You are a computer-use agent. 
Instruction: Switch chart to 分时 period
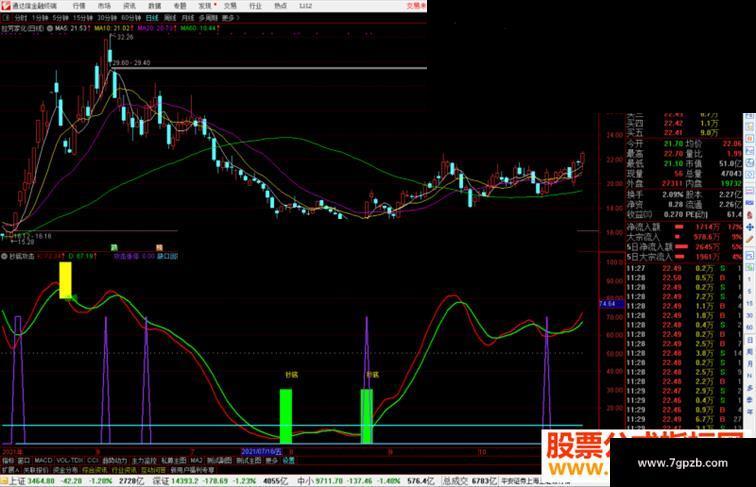click(21, 18)
